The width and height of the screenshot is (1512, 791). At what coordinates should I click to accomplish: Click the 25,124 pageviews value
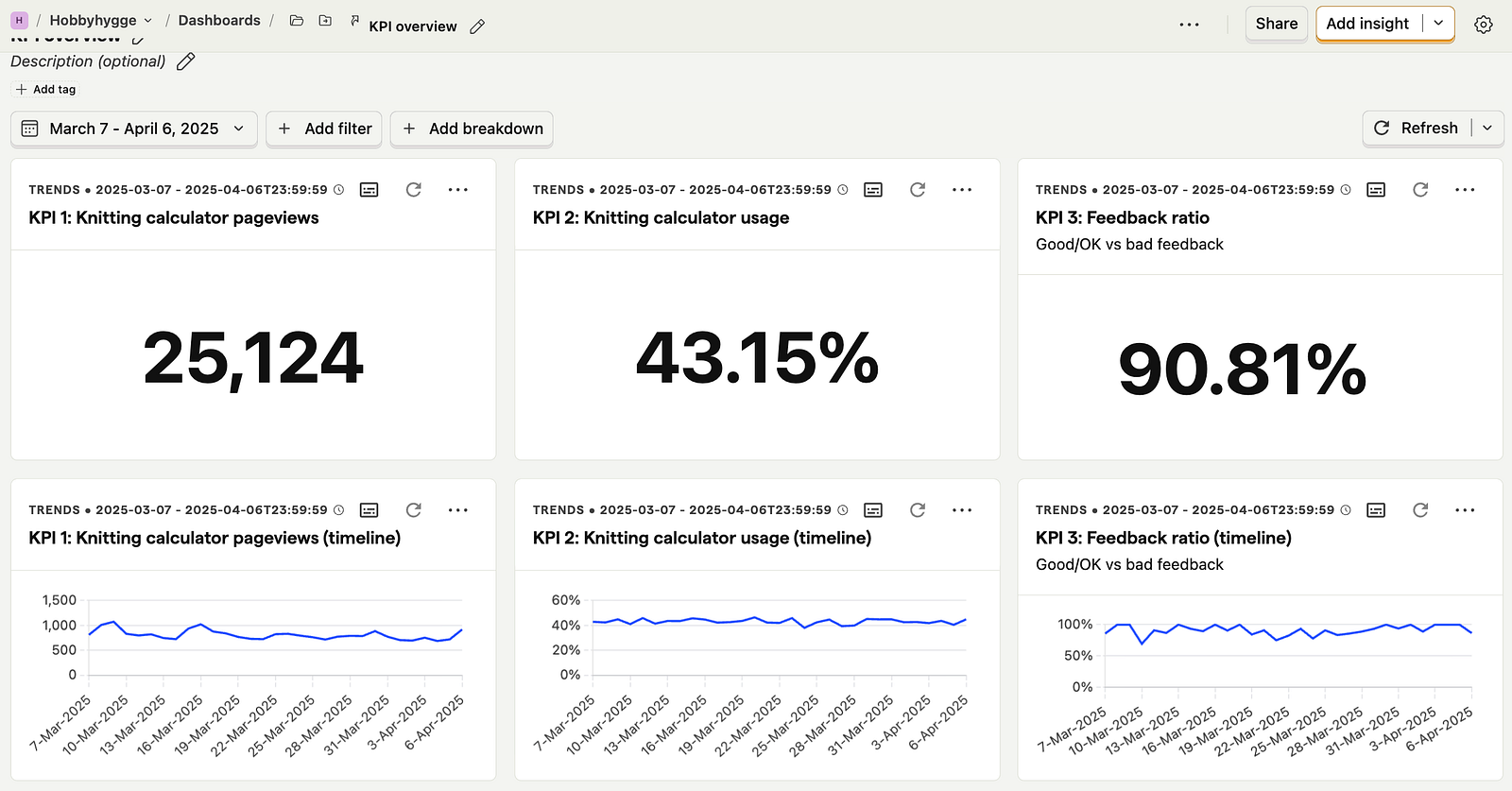click(253, 359)
